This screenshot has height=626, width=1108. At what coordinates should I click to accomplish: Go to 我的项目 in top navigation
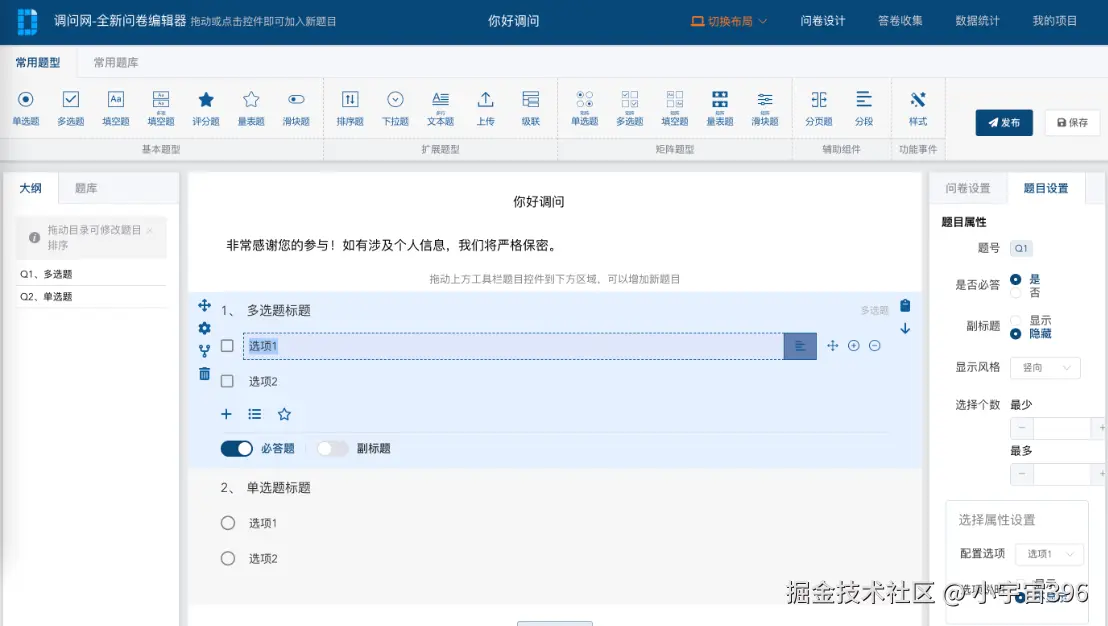[x=1055, y=21]
